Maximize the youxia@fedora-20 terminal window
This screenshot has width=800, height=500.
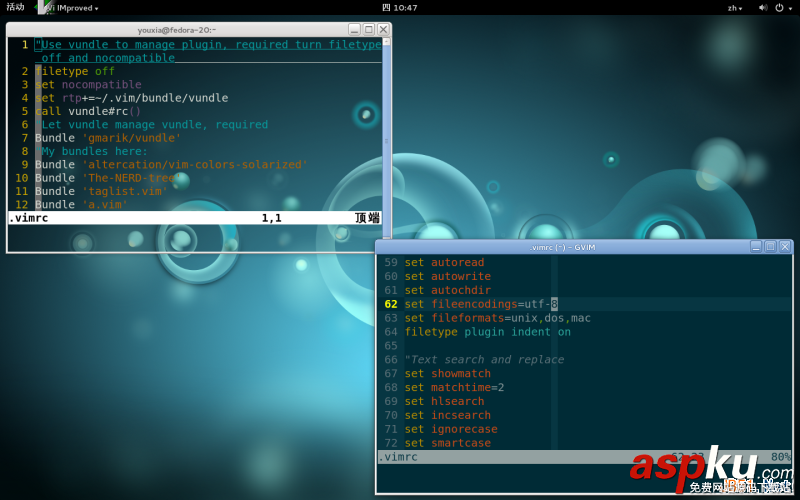pos(369,29)
